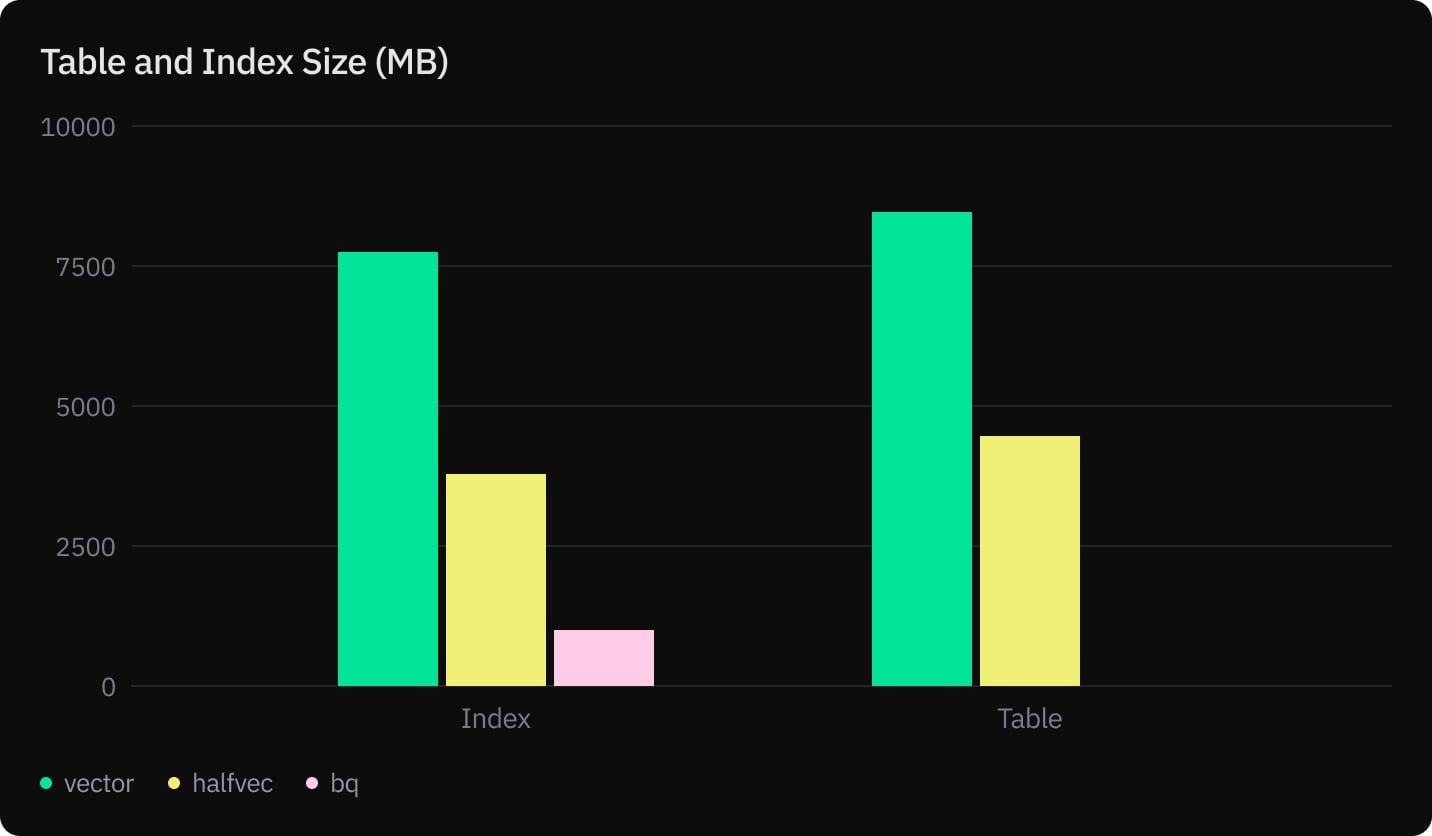
Task: Click the chart title Table and Index Size
Action: pos(244,62)
